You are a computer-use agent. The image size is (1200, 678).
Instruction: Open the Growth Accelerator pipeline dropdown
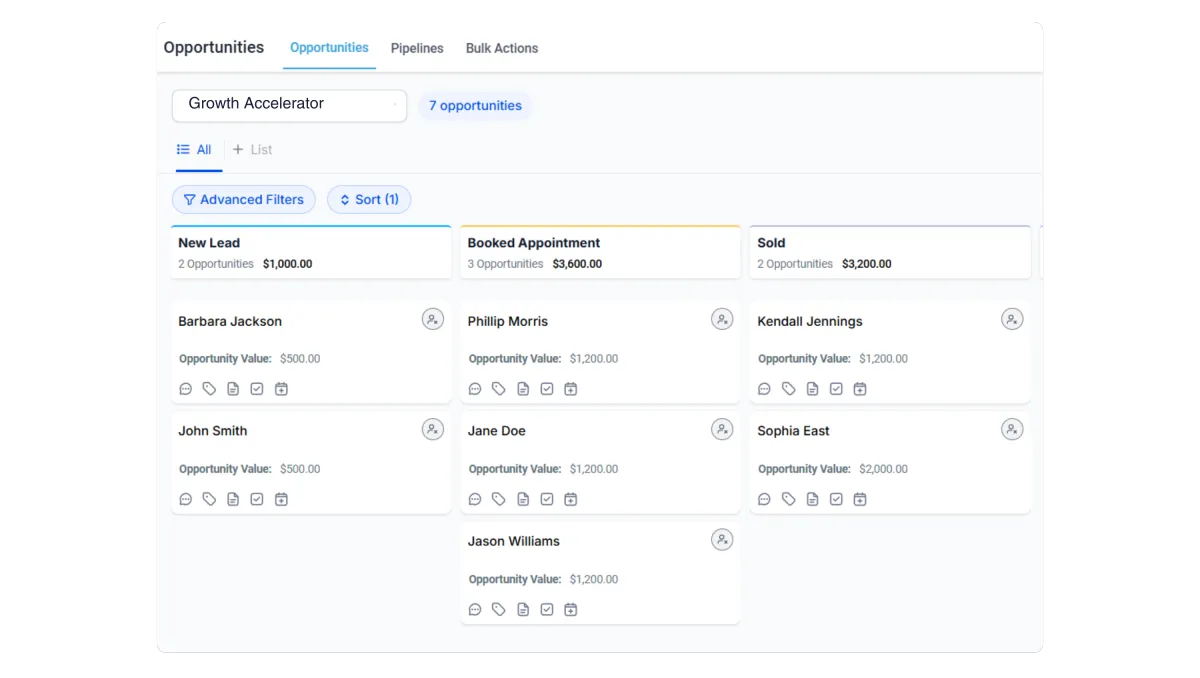click(289, 105)
